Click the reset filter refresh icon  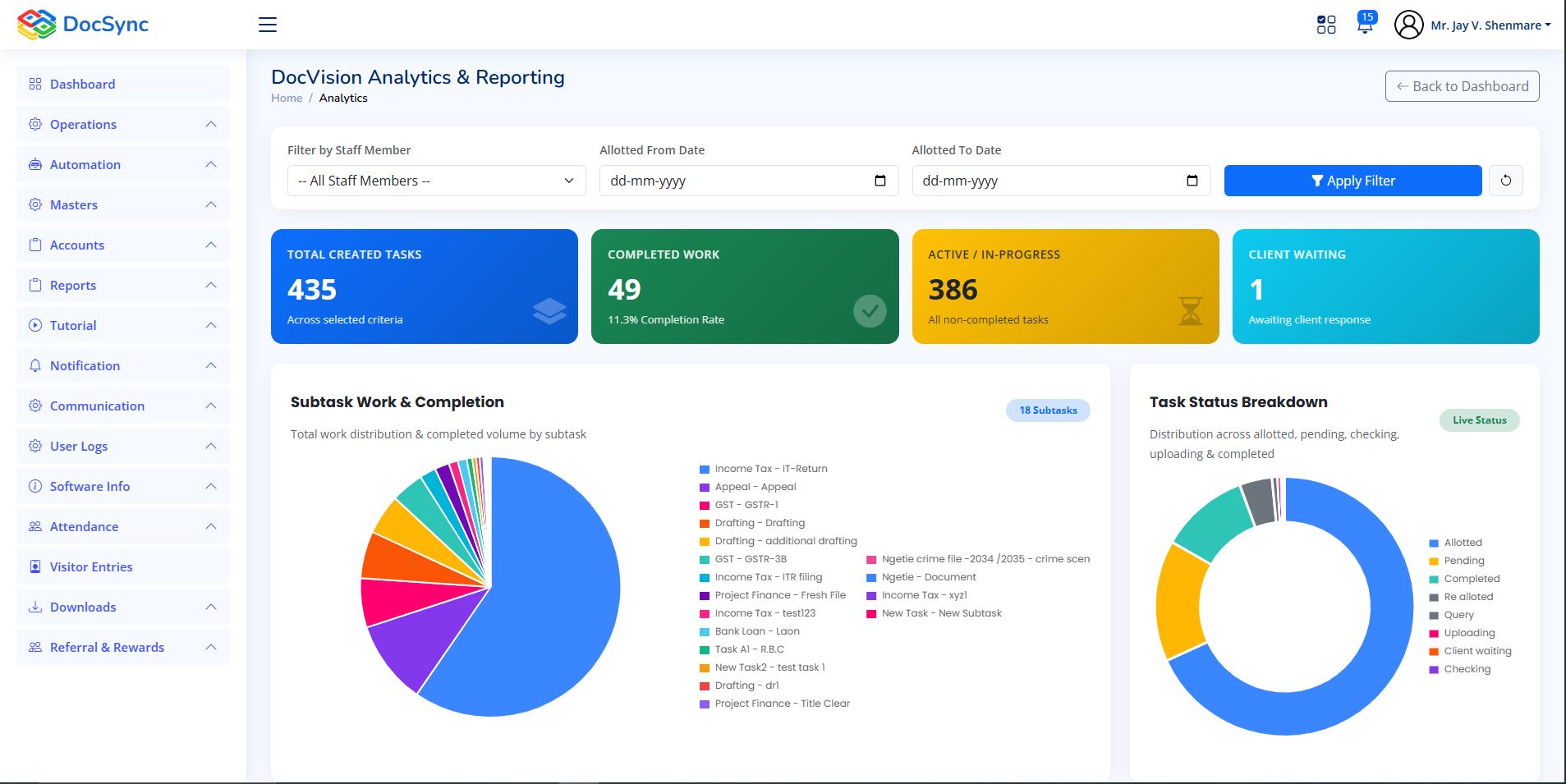pos(1506,181)
